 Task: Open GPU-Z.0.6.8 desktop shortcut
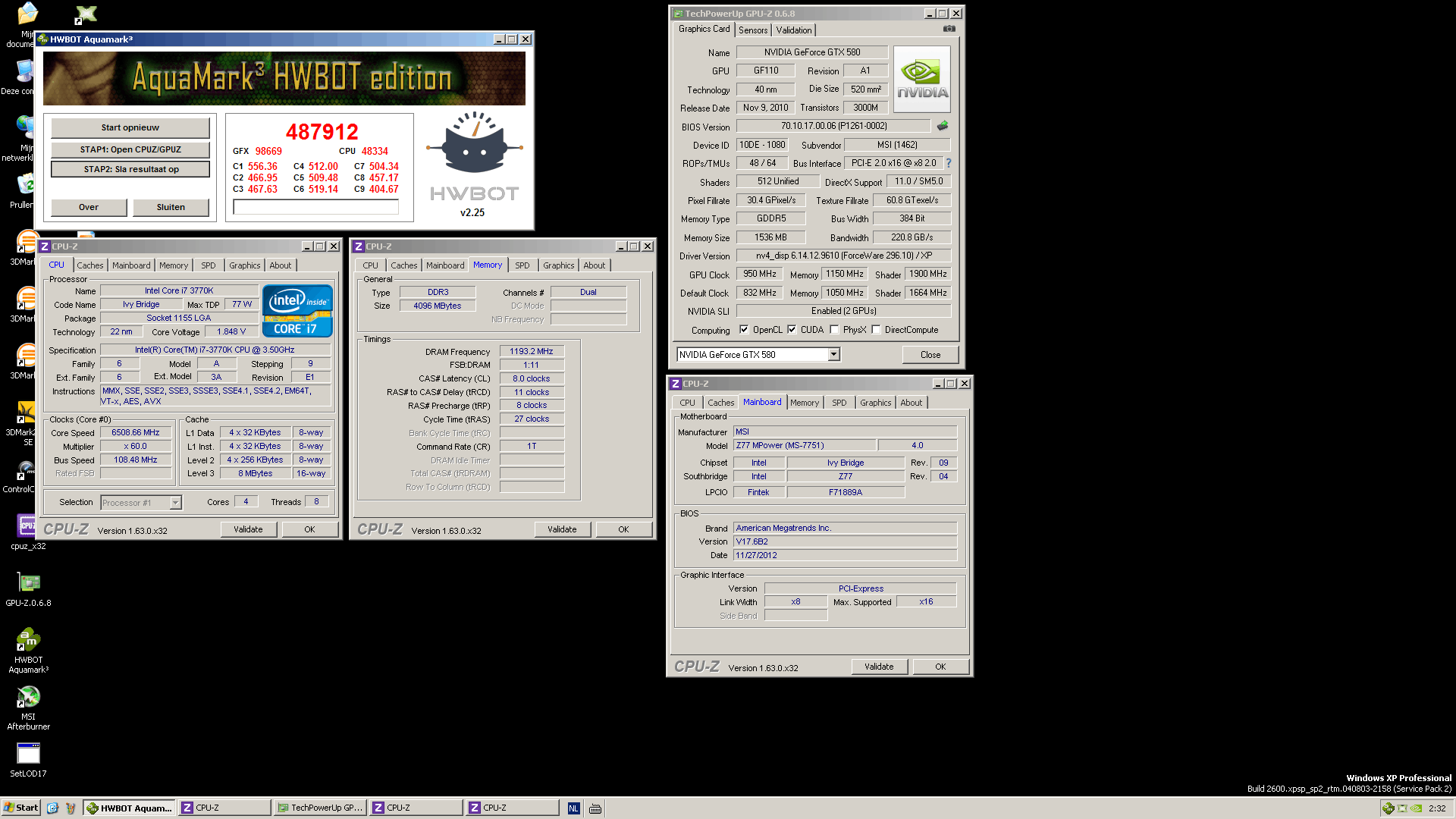pos(28,582)
